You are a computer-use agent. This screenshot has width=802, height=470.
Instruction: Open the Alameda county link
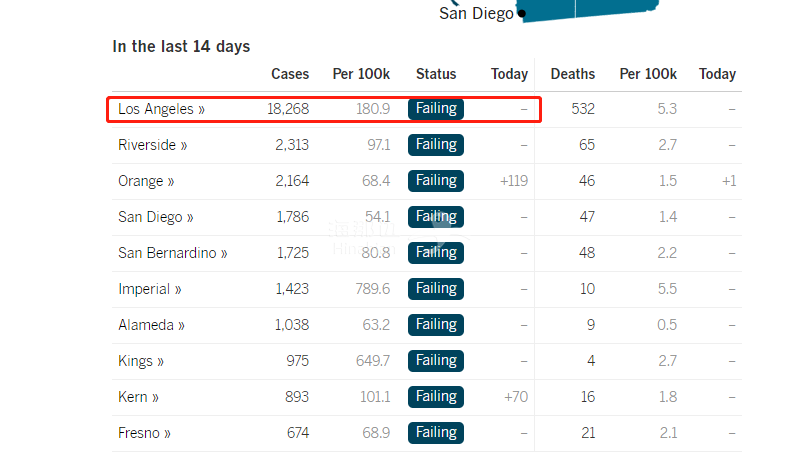151,325
